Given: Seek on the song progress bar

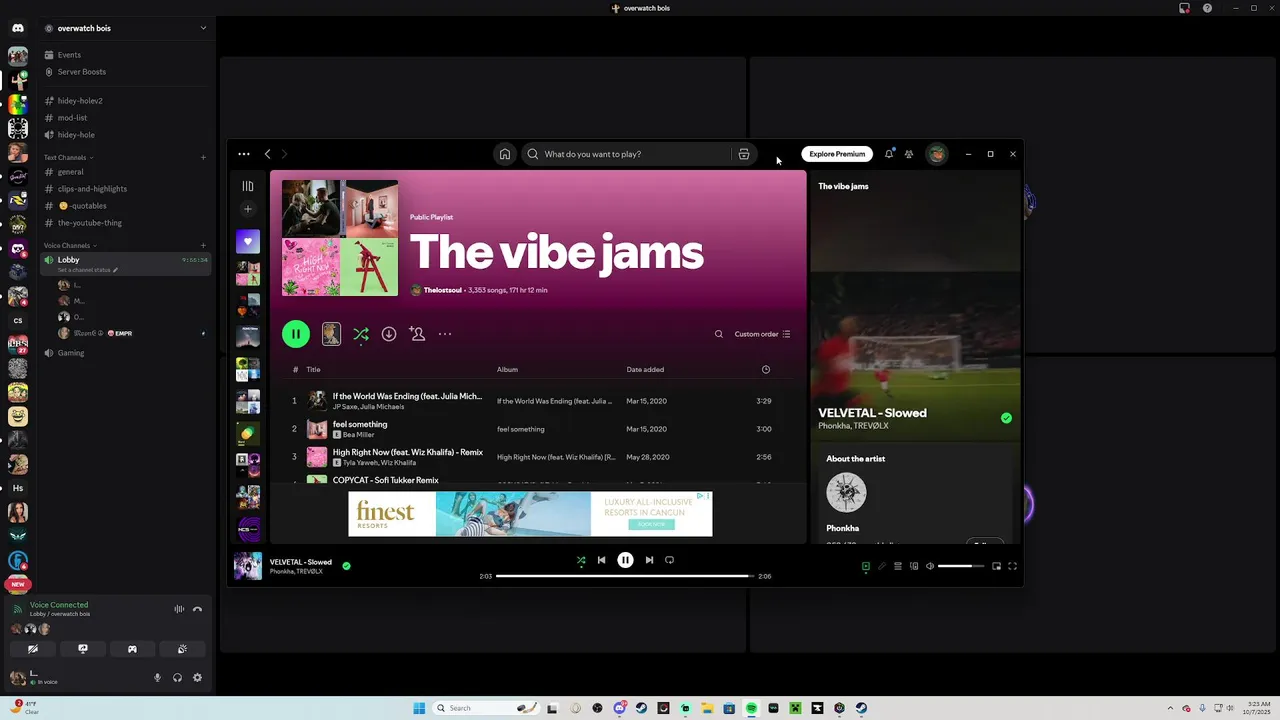Looking at the screenshot, I should click(625, 576).
